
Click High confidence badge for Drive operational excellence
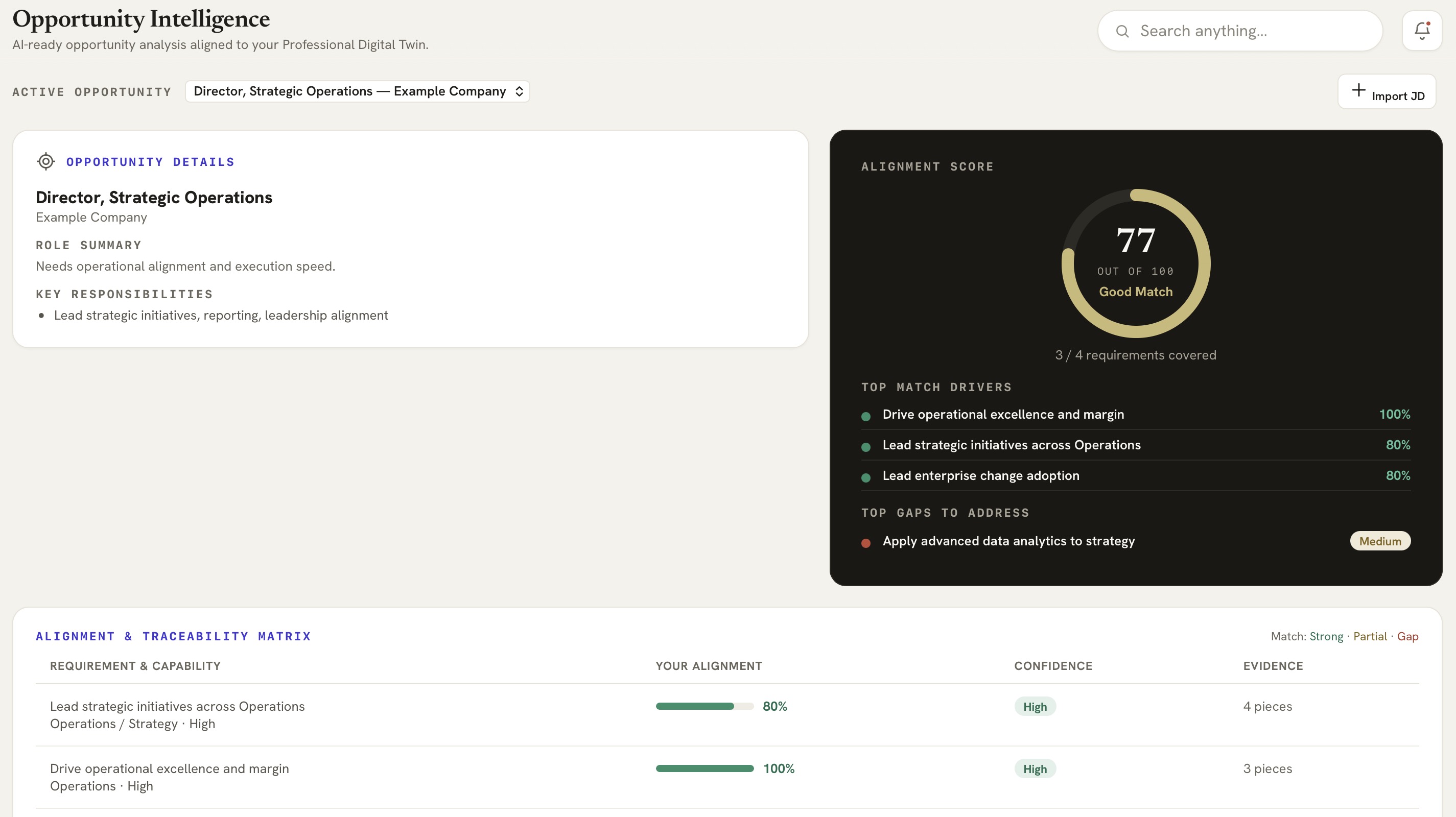1035,769
